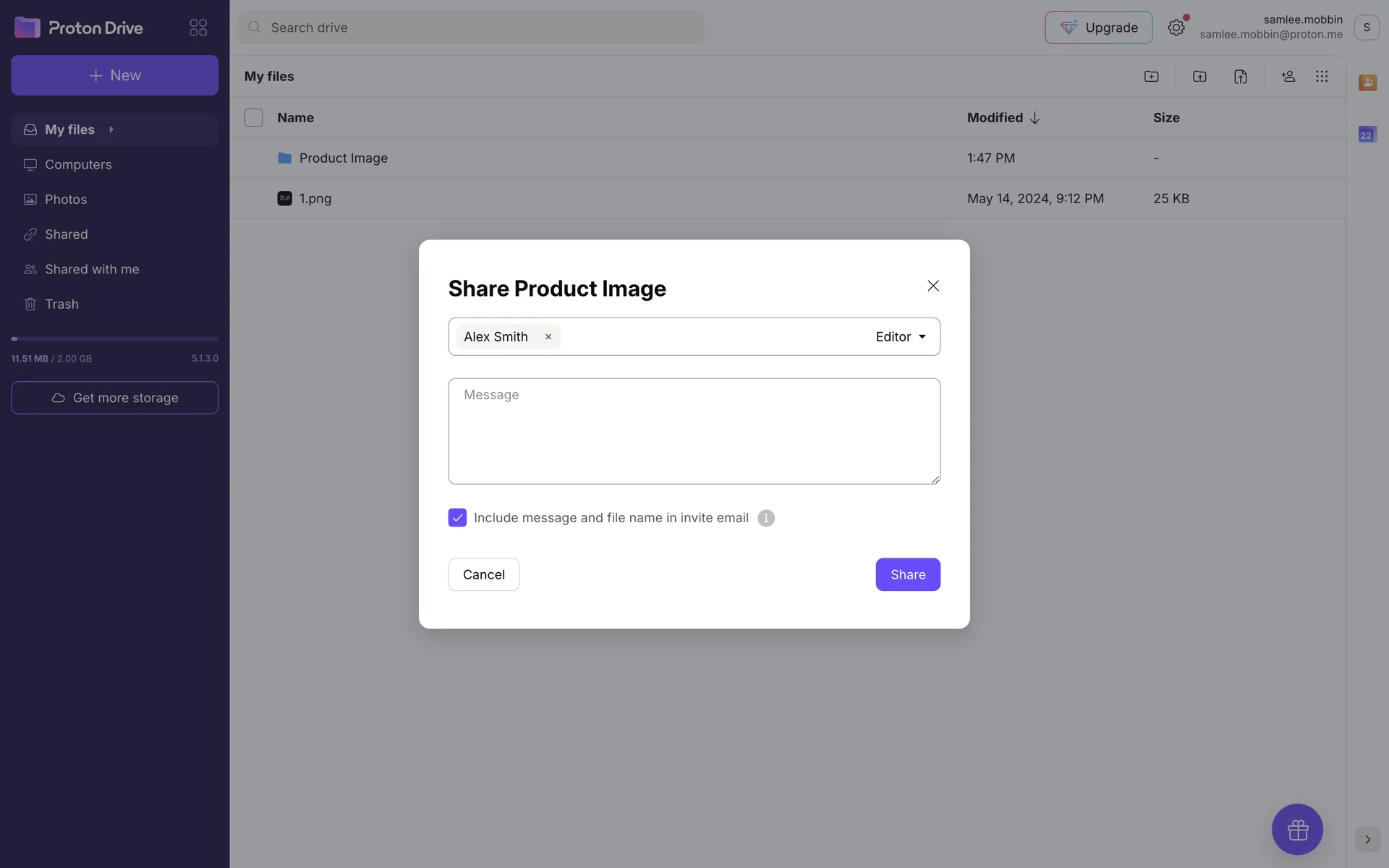Image resolution: width=1389 pixels, height=868 pixels.
Task: Switch layout with the grid view icon
Action: click(x=1322, y=77)
